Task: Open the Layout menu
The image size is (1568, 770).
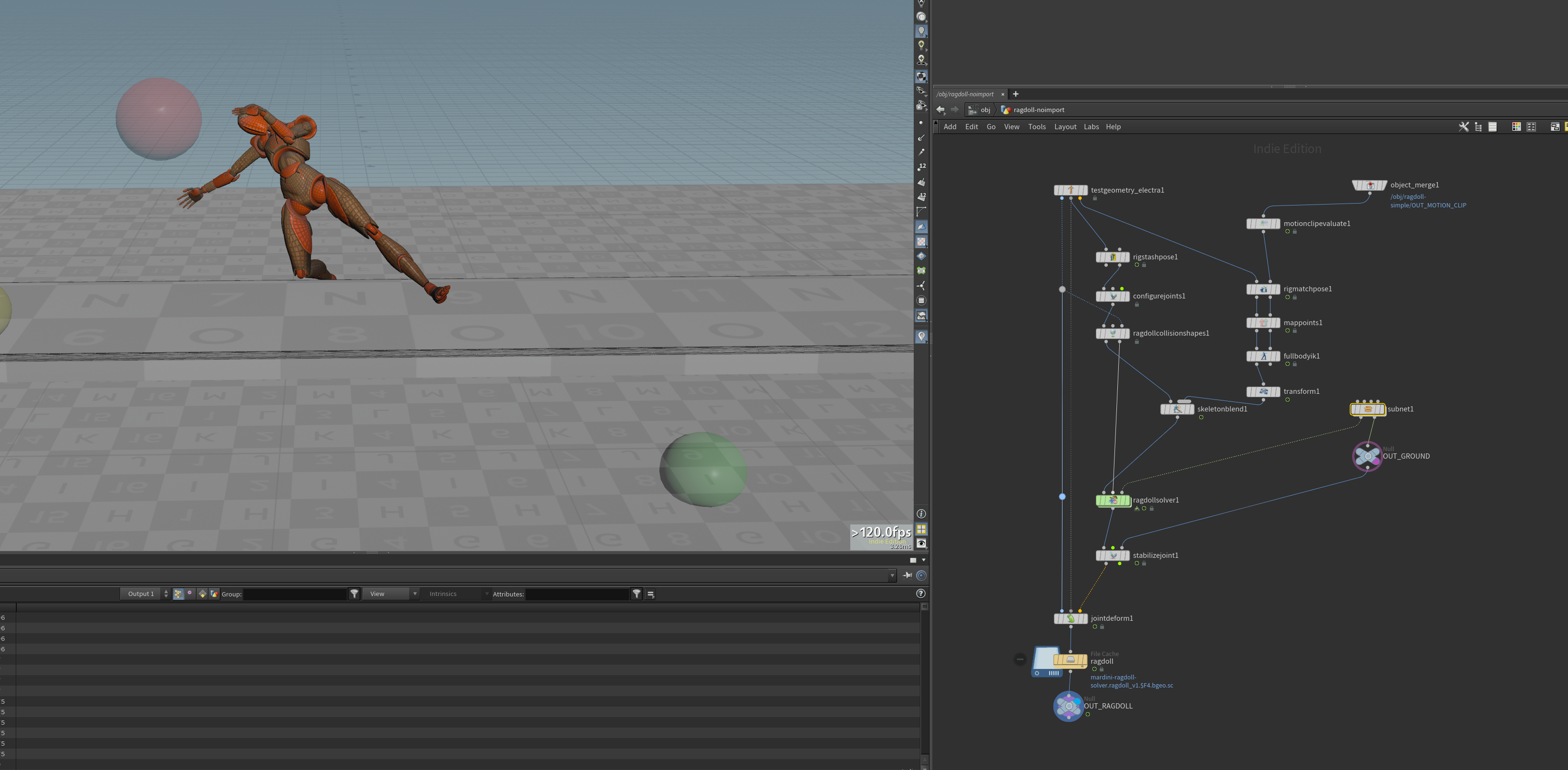Action: point(1065,127)
